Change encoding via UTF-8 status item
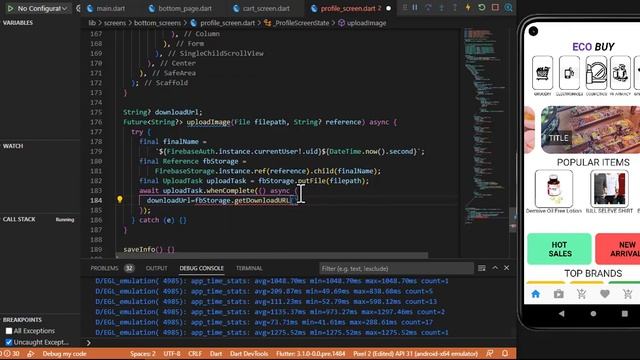The height and width of the screenshot is (360, 640). [172, 354]
